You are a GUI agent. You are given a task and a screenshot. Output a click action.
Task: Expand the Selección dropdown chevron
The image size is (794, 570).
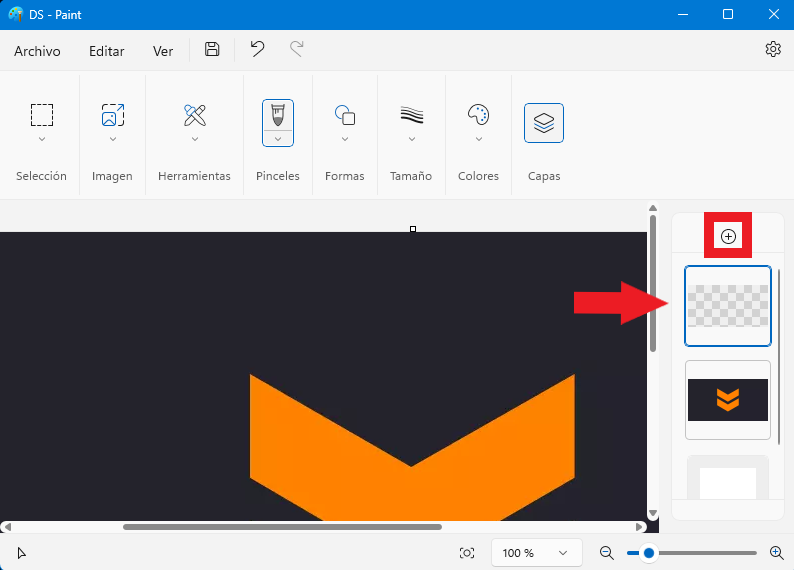tap(42, 139)
